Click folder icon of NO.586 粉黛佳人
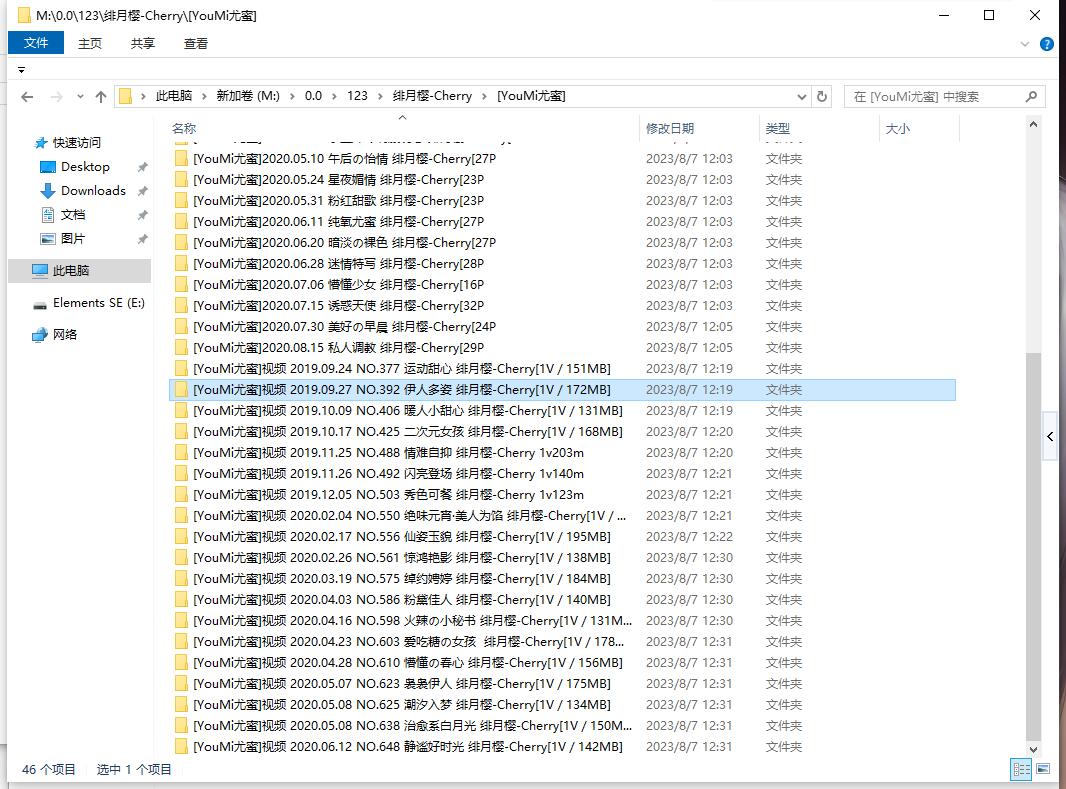This screenshot has width=1066, height=789. pyautogui.click(x=181, y=599)
